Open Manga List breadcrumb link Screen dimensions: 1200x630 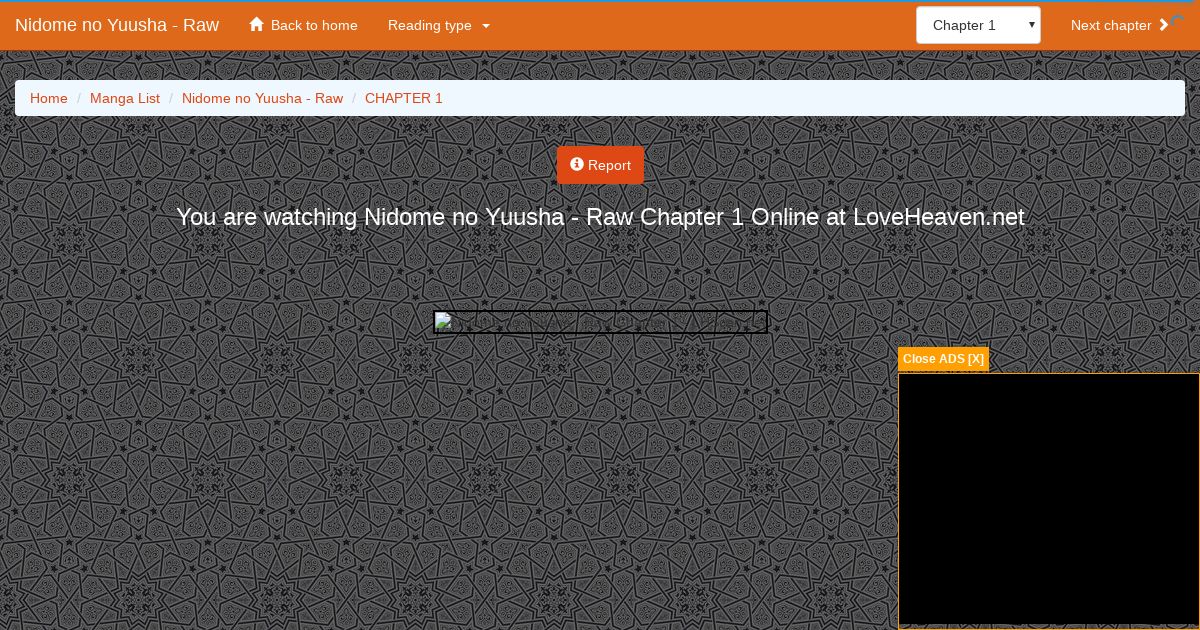[x=125, y=98]
